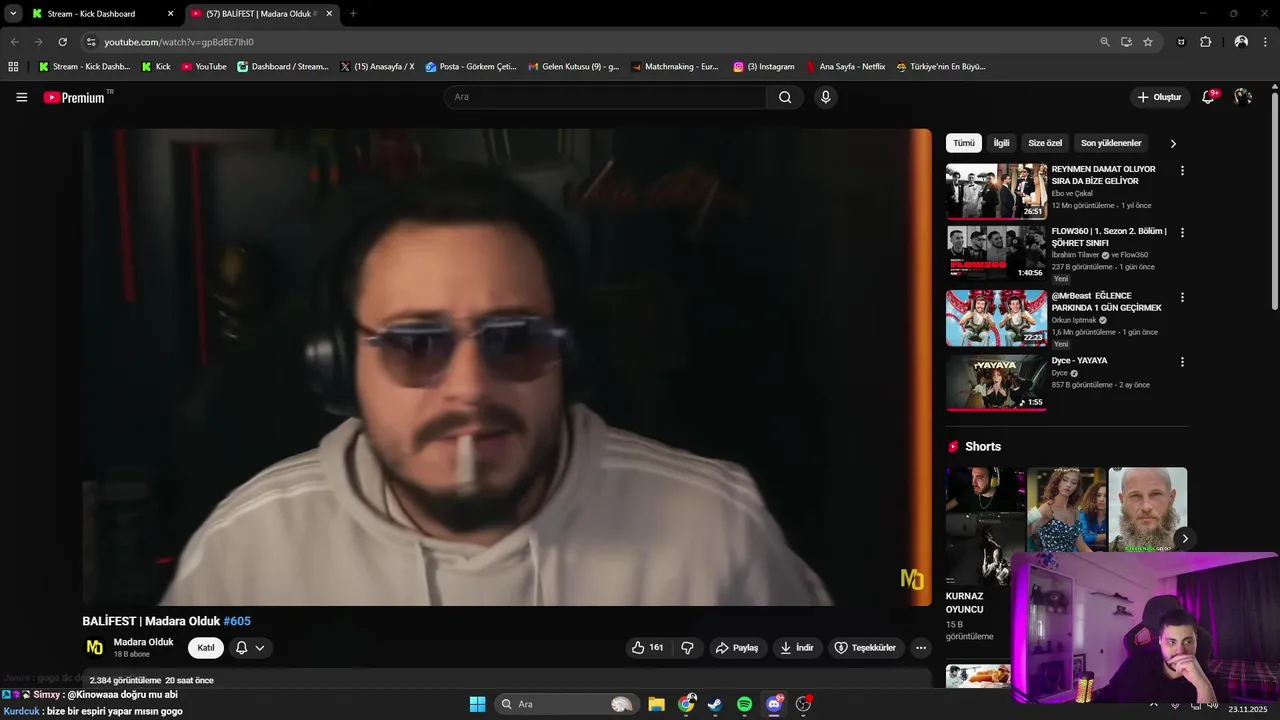Open Steam from the taskbar
Image resolution: width=1280 pixels, height=720 pixels.
click(x=715, y=704)
